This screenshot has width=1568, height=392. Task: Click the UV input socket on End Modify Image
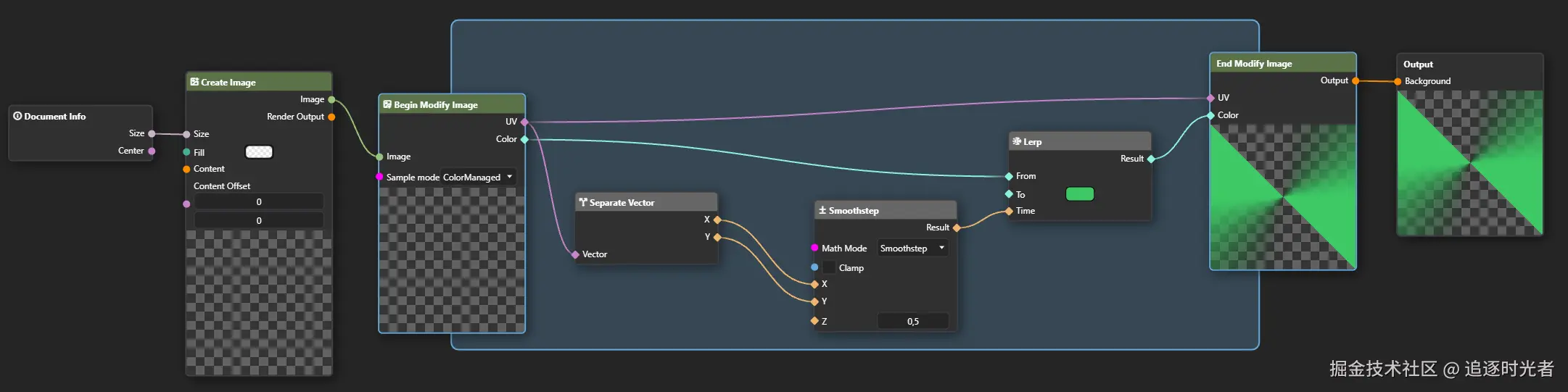(1210, 98)
